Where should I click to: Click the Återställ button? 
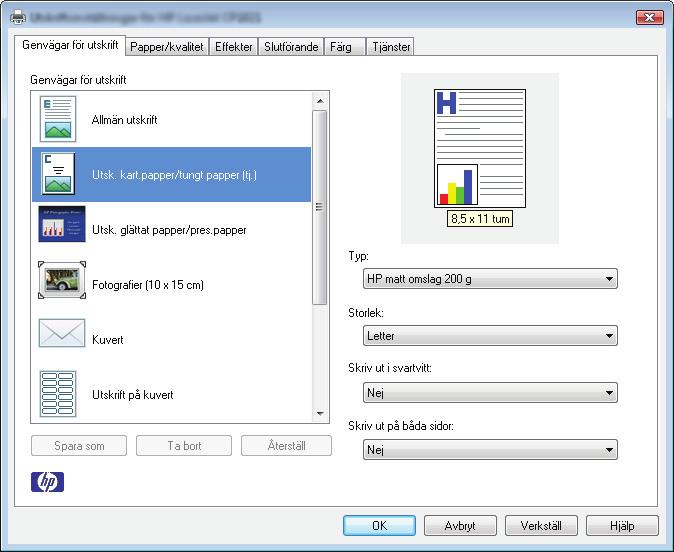pos(286,446)
